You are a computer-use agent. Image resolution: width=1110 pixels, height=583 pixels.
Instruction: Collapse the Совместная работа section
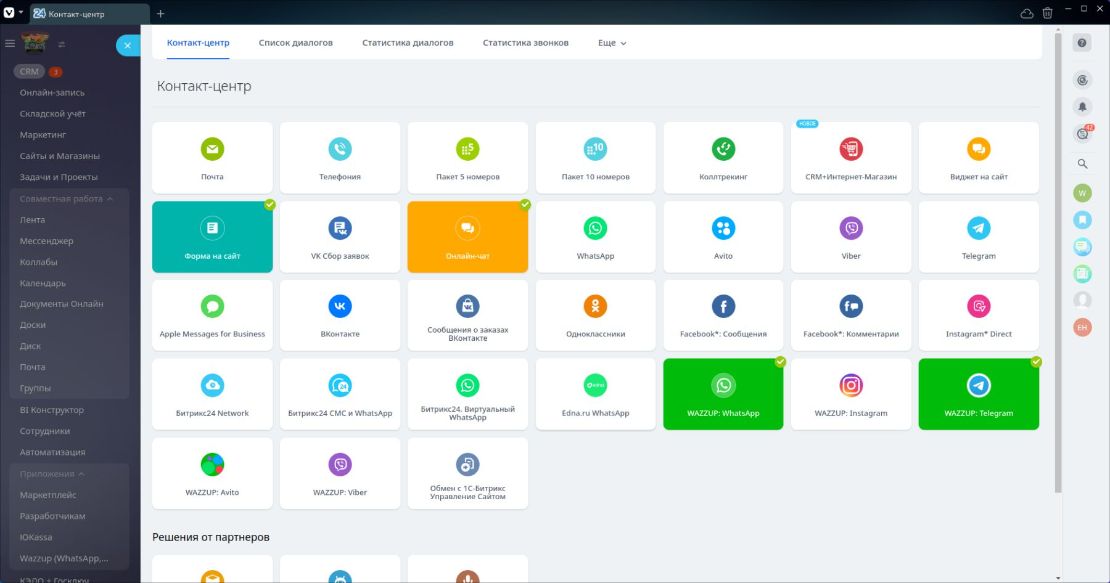[66, 199]
